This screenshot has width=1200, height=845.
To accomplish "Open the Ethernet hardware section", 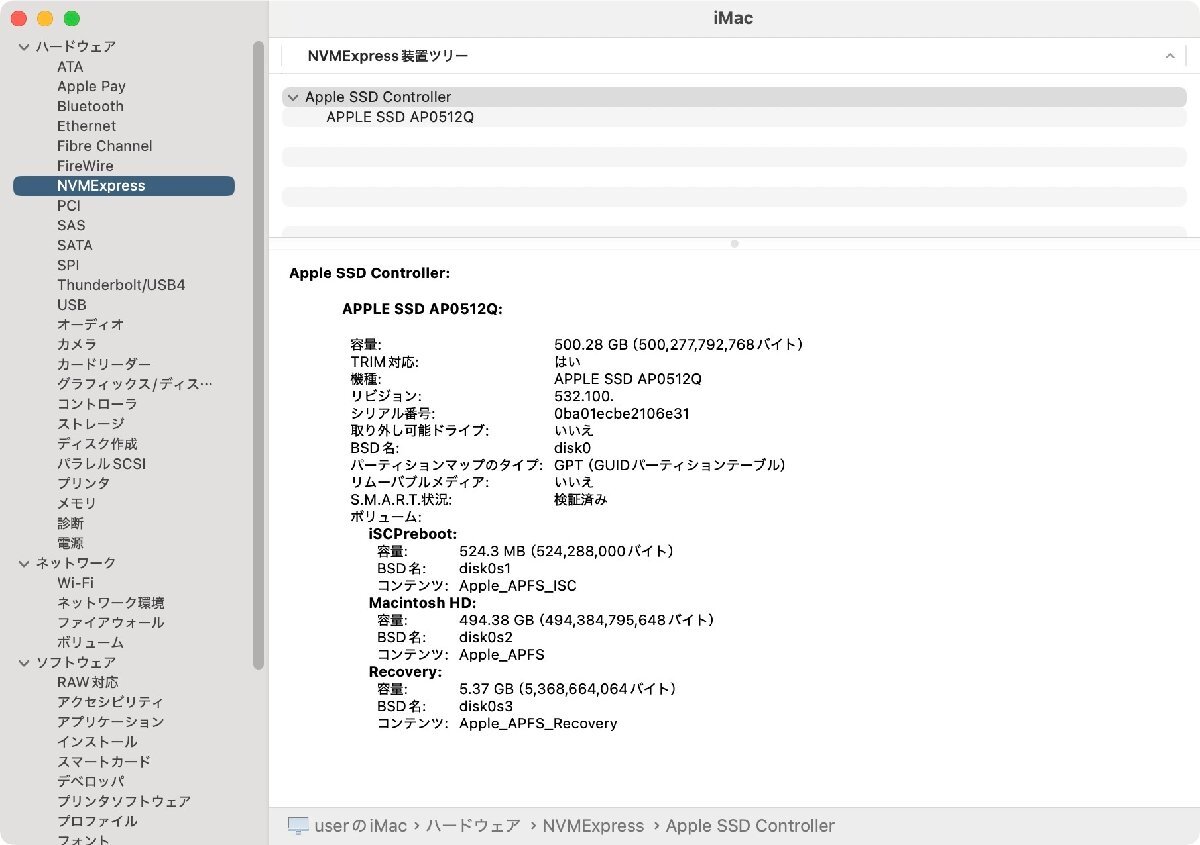I will (86, 126).
